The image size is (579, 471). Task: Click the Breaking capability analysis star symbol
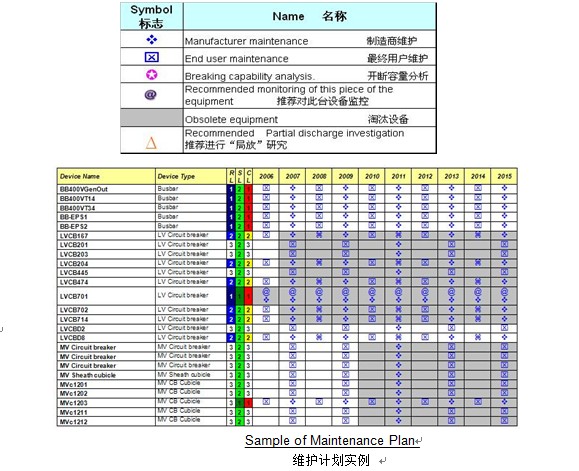coord(152,75)
